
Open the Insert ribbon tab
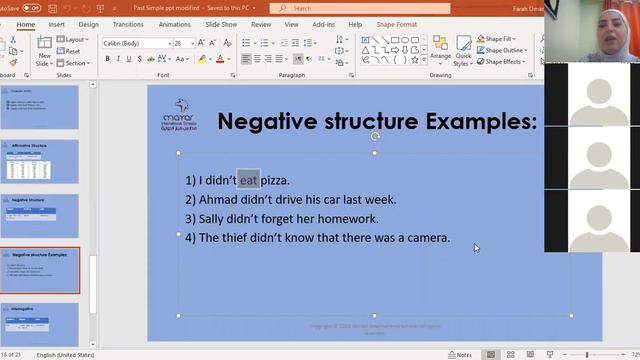coord(56,24)
